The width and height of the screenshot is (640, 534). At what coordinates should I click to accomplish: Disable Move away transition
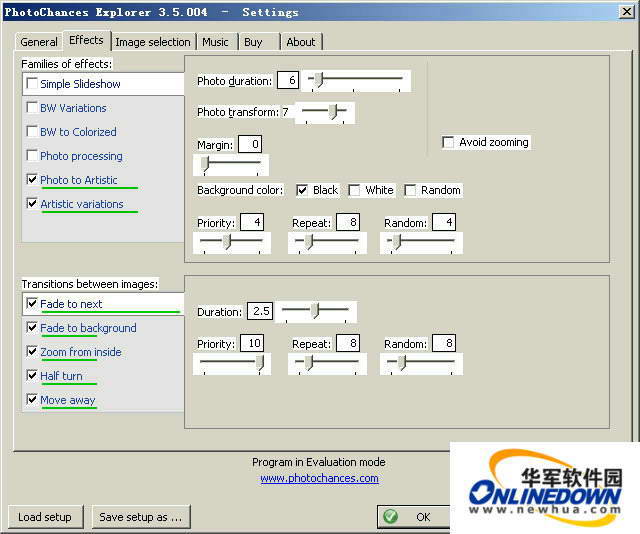click(x=32, y=399)
